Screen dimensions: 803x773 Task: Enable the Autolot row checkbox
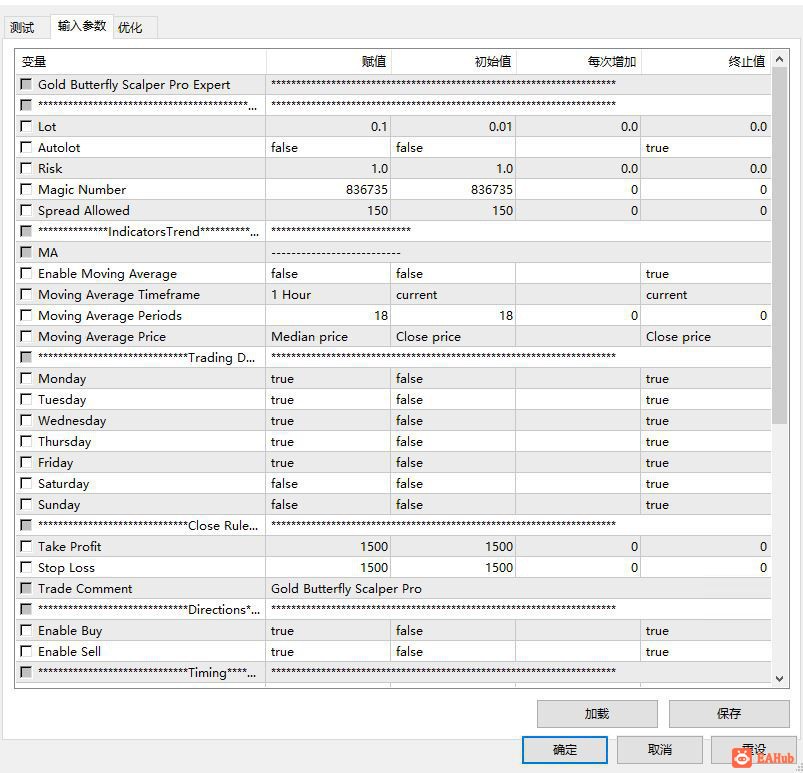click(x=26, y=147)
